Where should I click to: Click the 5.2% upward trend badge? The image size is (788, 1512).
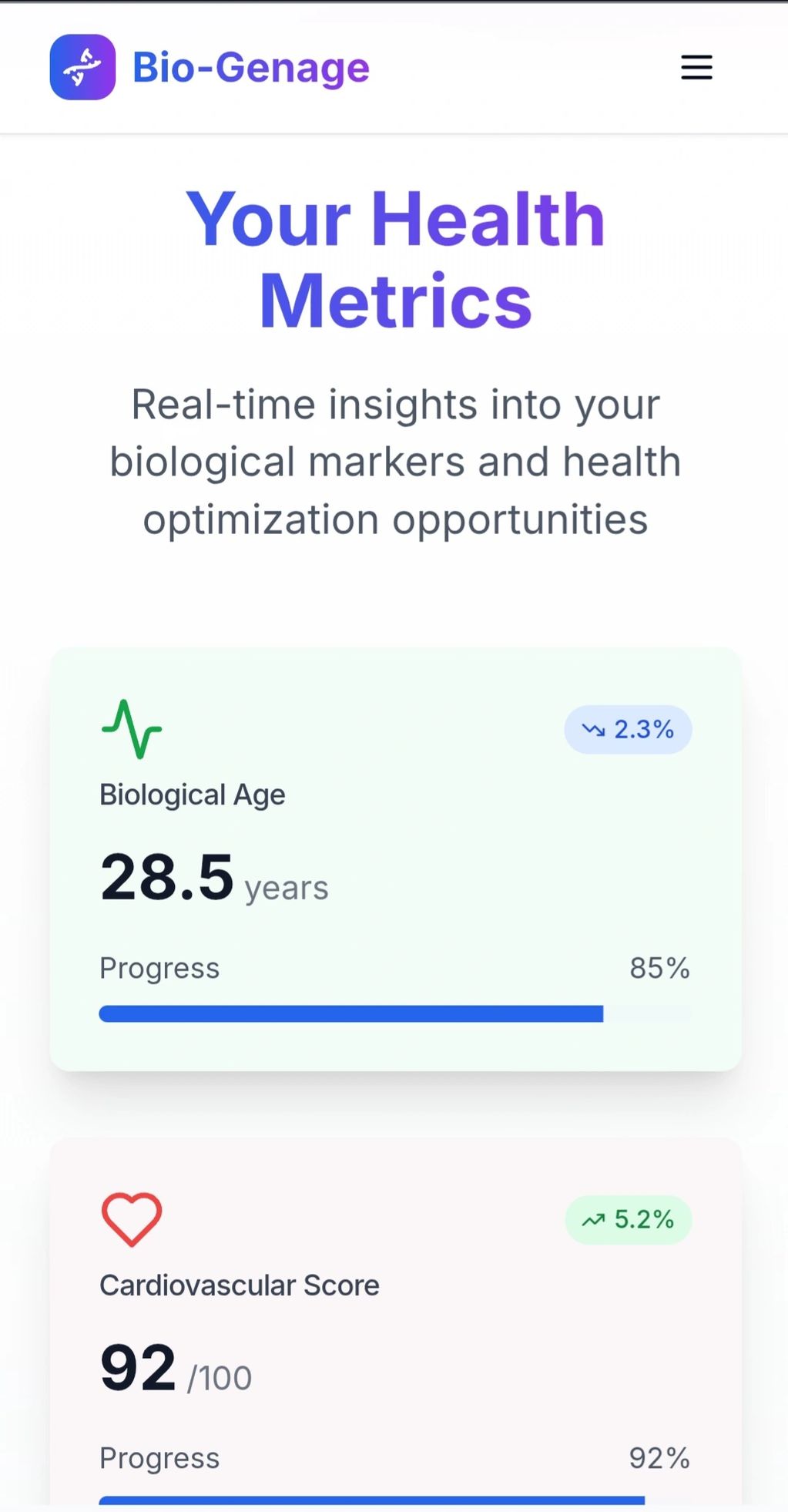click(628, 1219)
